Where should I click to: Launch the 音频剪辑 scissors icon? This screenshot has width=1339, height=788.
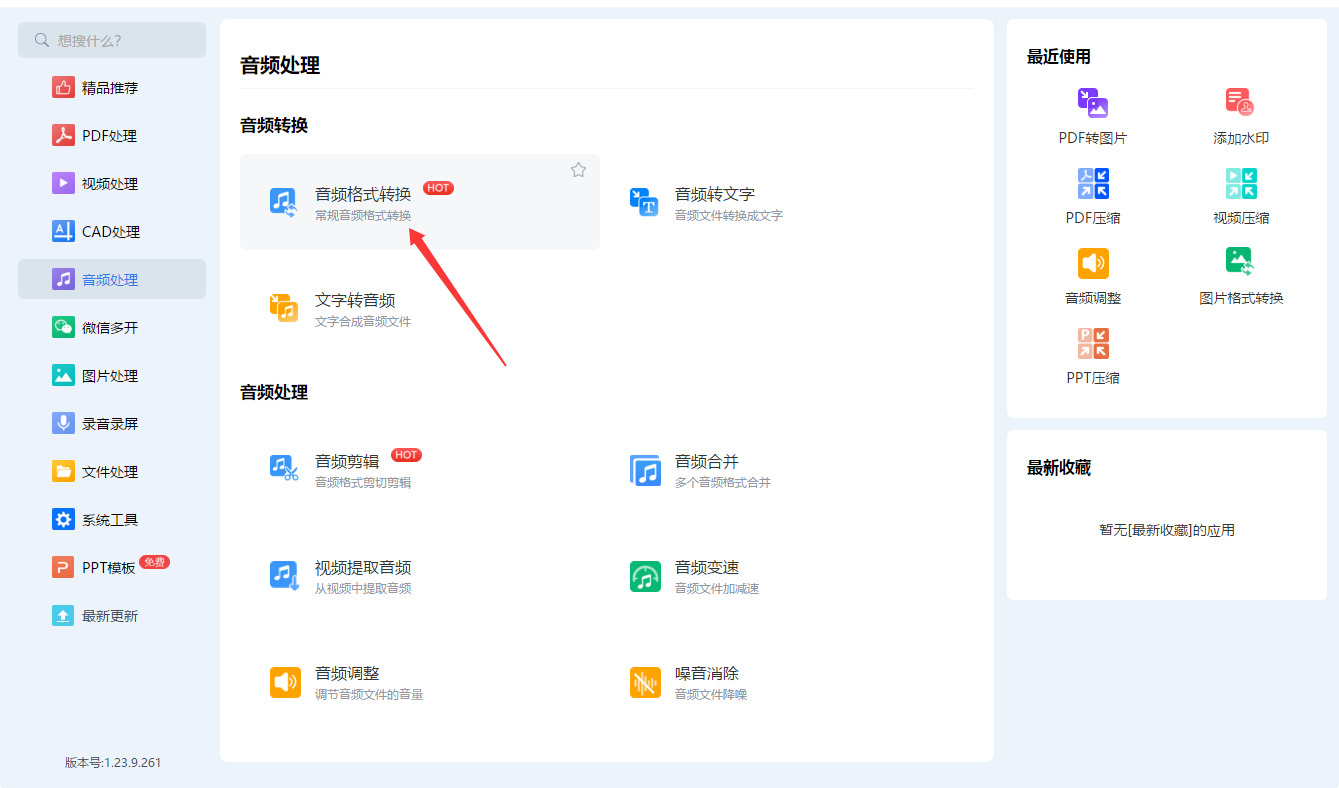click(x=284, y=467)
